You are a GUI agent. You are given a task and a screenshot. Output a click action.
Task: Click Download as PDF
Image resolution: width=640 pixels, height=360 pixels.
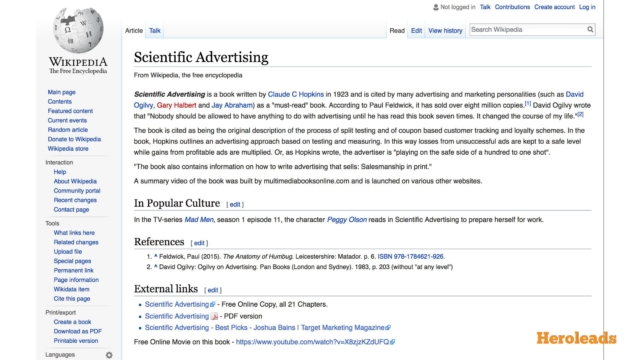[78, 331]
